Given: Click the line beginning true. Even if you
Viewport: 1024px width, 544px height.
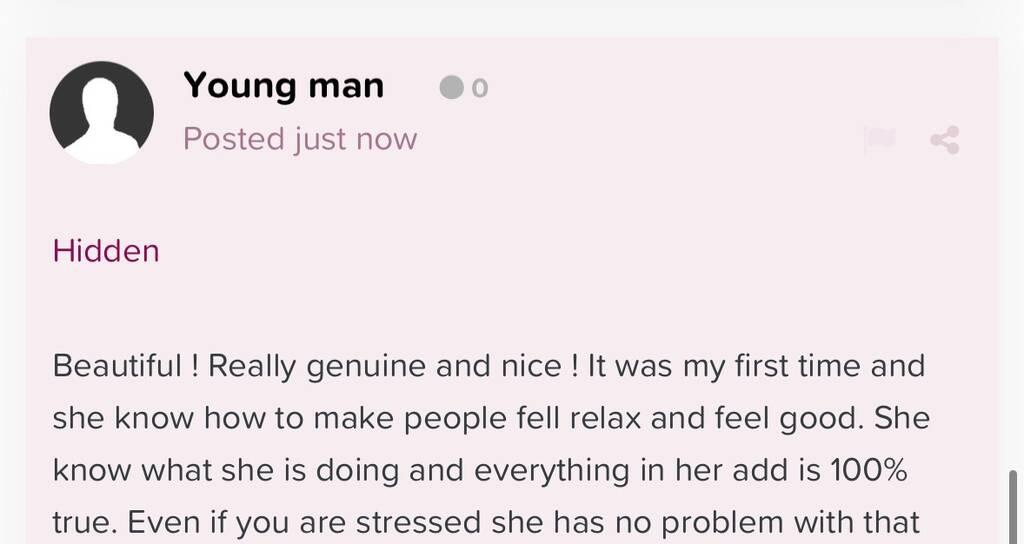Looking at the screenshot, I should (x=486, y=522).
